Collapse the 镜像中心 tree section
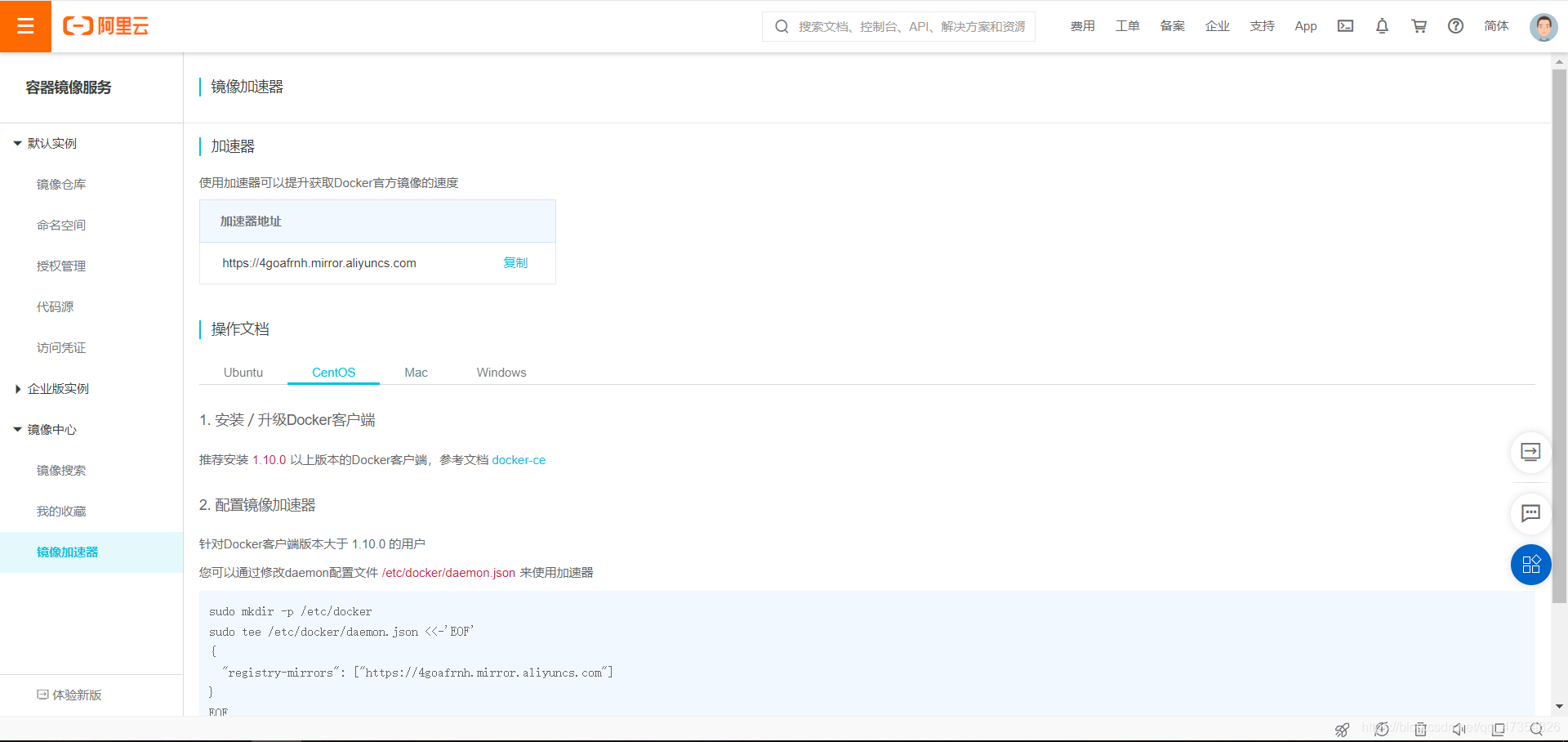 [x=17, y=429]
